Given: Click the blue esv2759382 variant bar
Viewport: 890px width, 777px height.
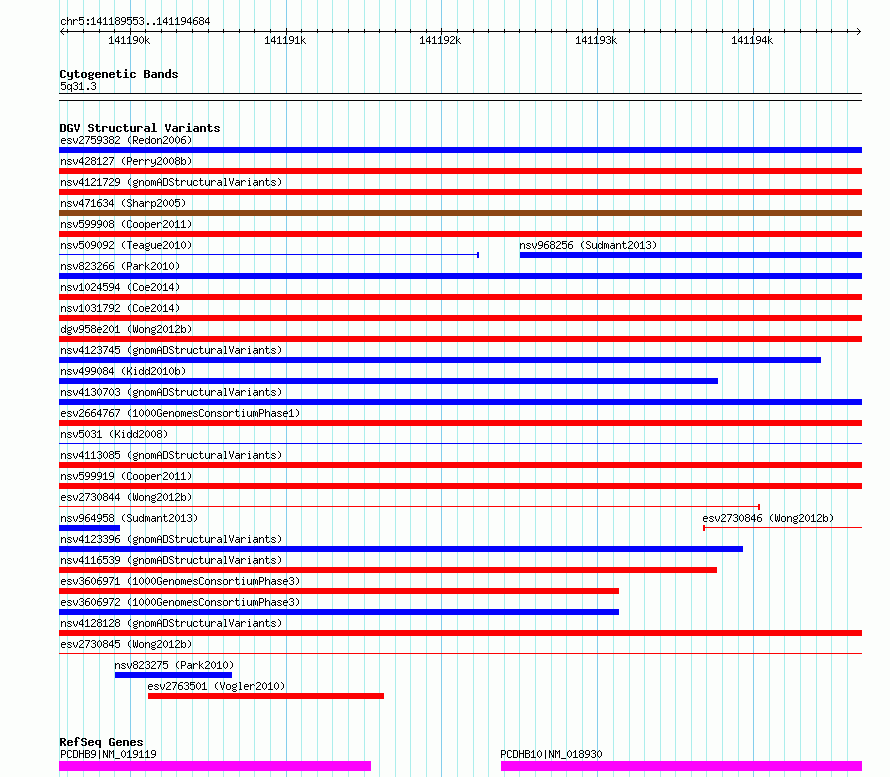Looking at the screenshot, I should pos(460,150).
